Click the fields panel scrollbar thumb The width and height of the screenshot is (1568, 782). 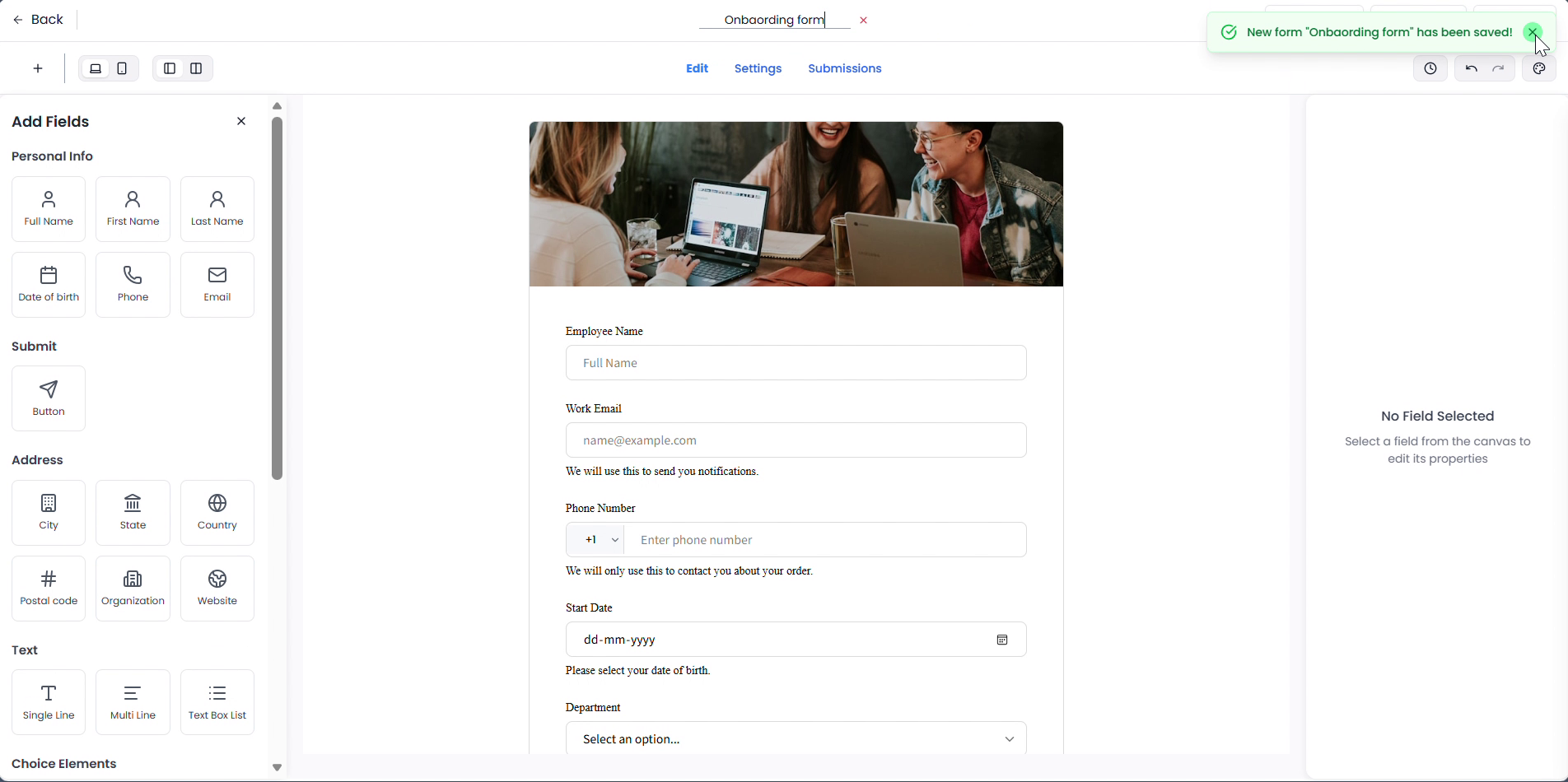click(x=277, y=298)
